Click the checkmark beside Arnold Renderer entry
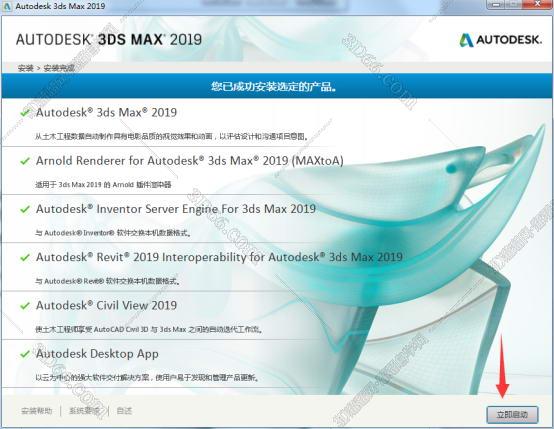Viewport: 554px width, 429px height. (25, 161)
